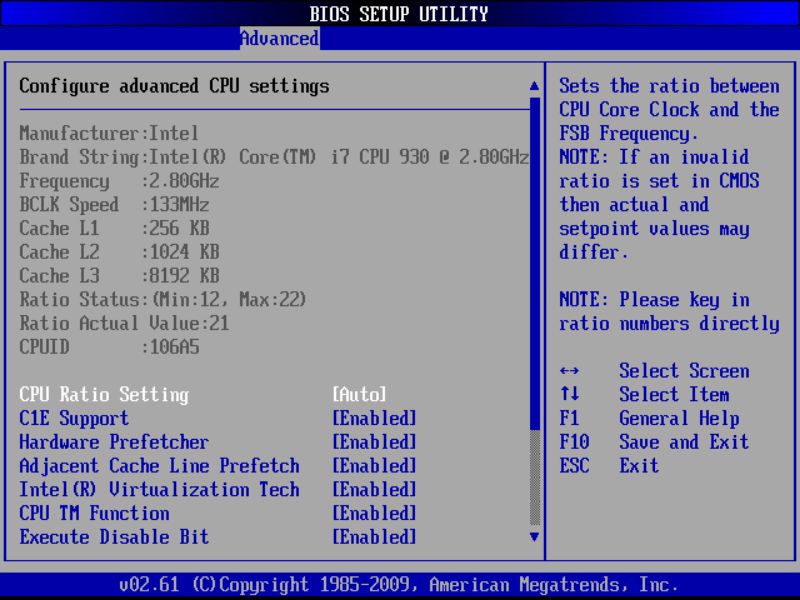Click the BIOS SETUP UTILITY title bar
Screen dimensions: 800x600
pos(400,14)
